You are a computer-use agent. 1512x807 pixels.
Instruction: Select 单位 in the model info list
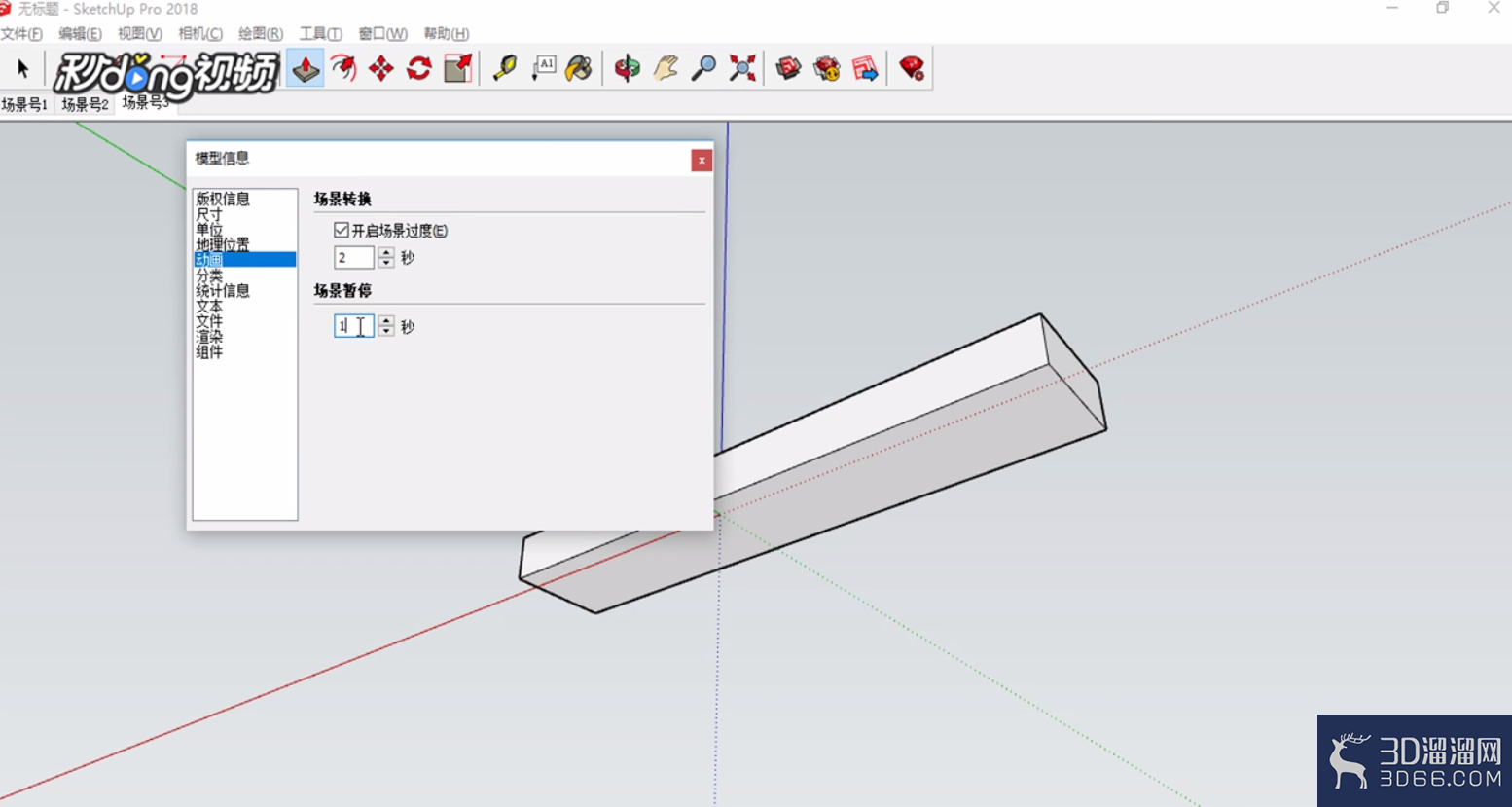pyautogui.click(x=209, y=230)
